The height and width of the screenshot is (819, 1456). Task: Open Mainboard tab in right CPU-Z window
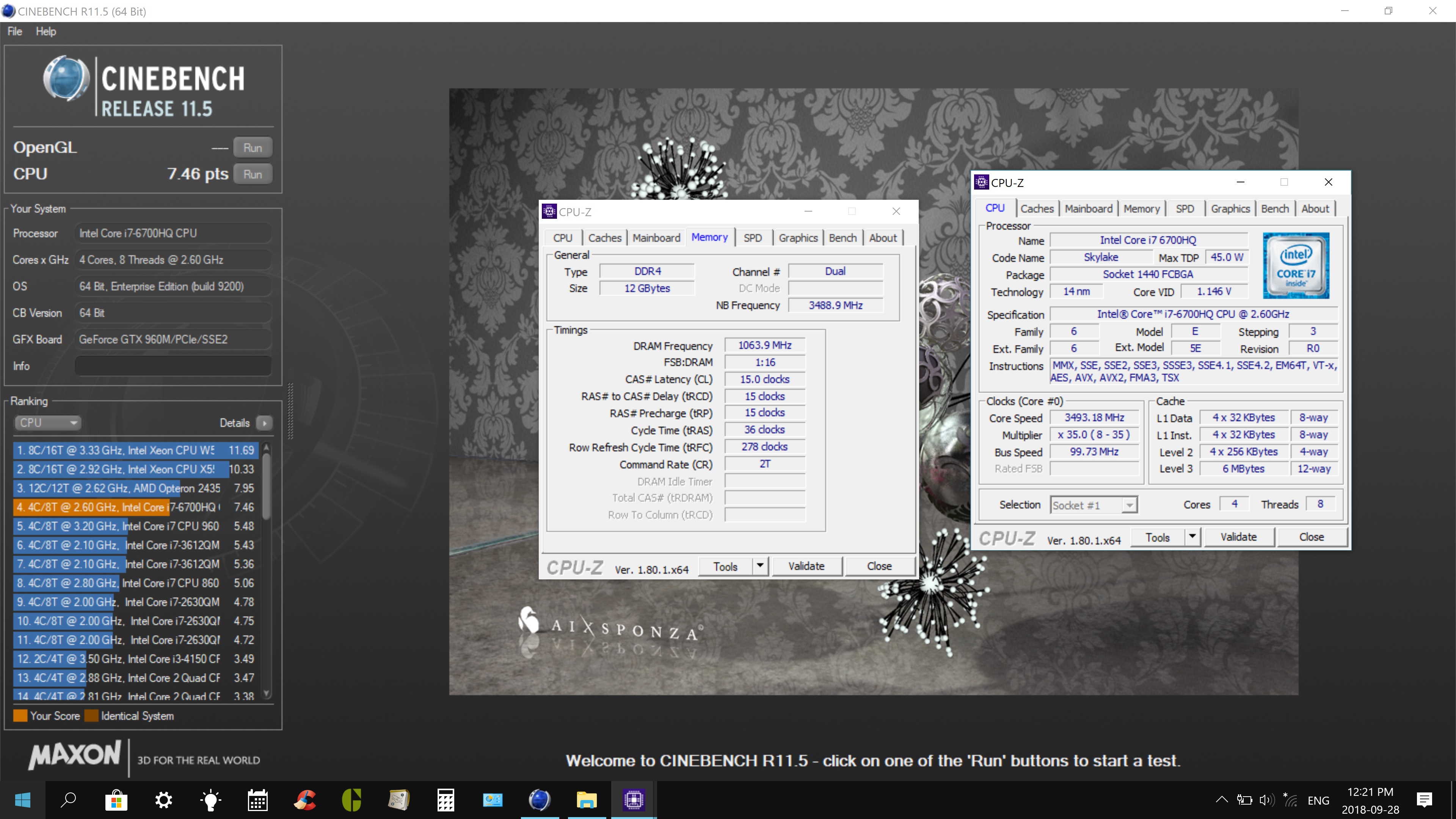point(1089,209)
